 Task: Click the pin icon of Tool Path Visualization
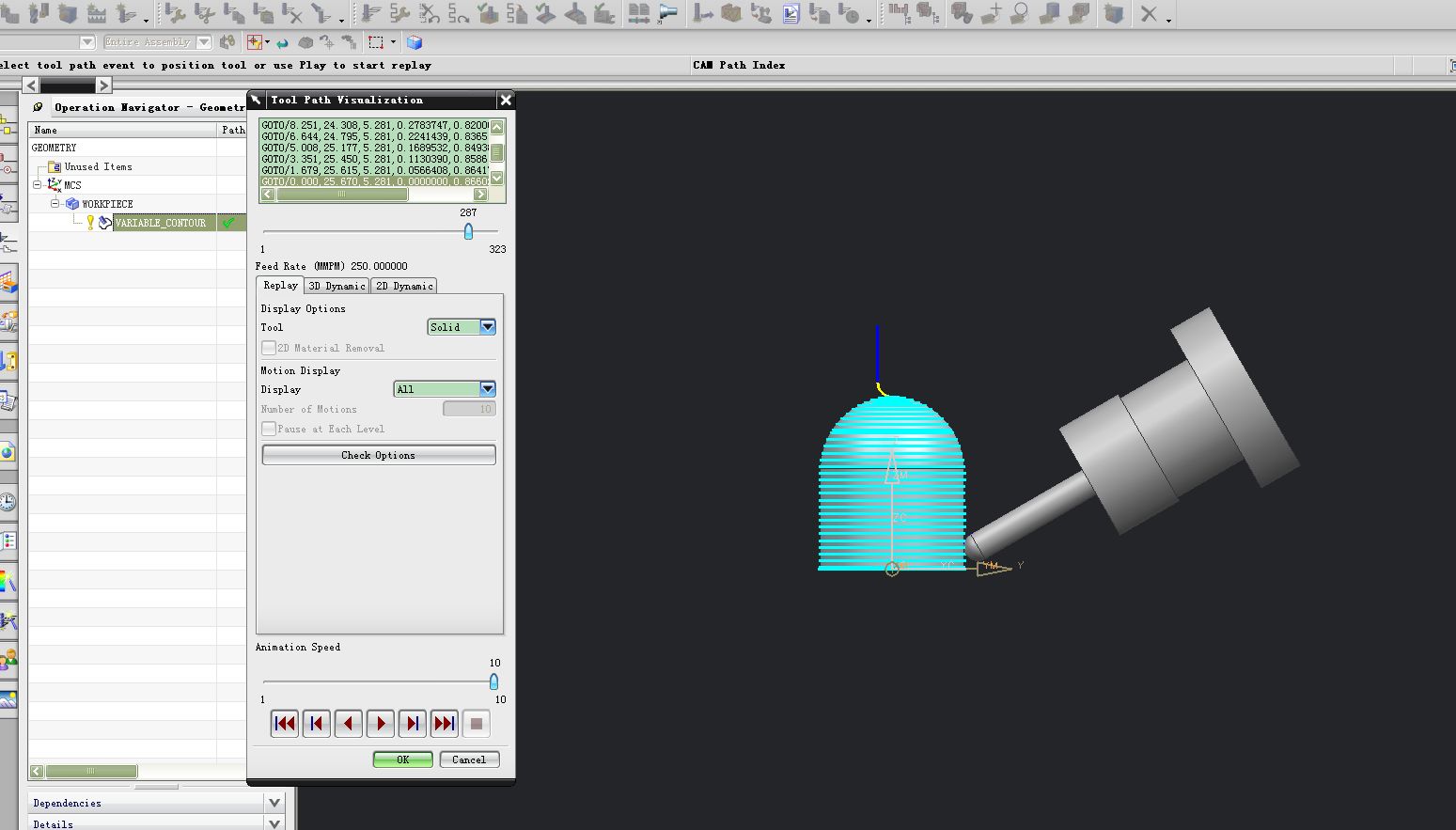(x=256, y=100)
